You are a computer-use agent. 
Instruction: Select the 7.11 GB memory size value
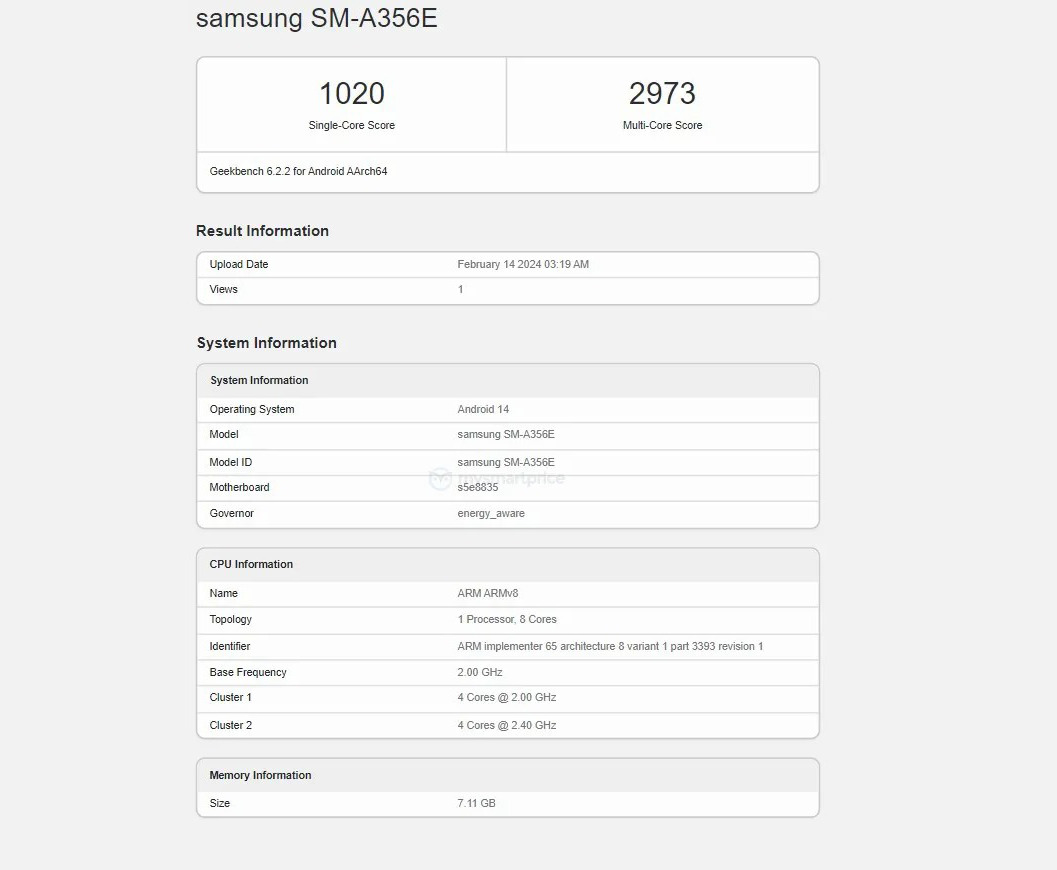(x=476, y=804)
